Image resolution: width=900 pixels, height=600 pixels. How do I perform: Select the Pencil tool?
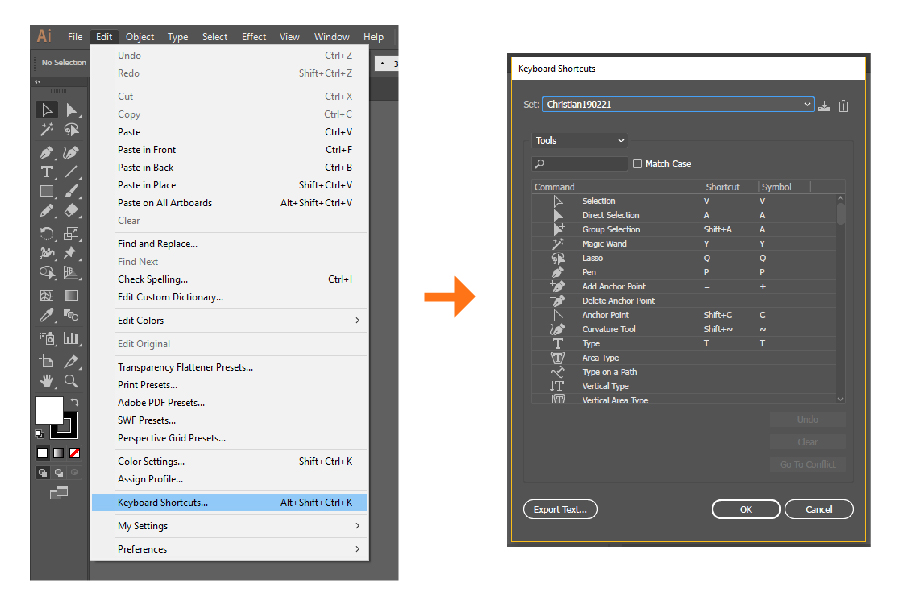(46, 211)
